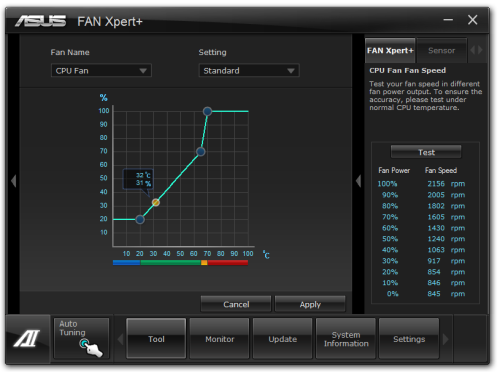The image size is (500, 372).
Task: Open the Update menu
Action: coord(283,339)
